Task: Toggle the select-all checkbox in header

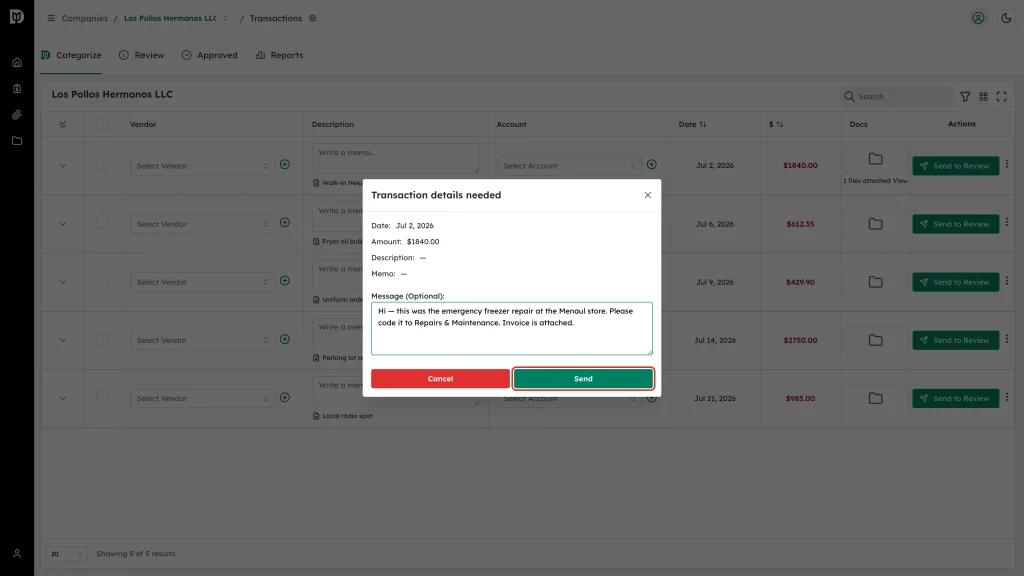Action: pyautogui.click(x=103, y=124)
